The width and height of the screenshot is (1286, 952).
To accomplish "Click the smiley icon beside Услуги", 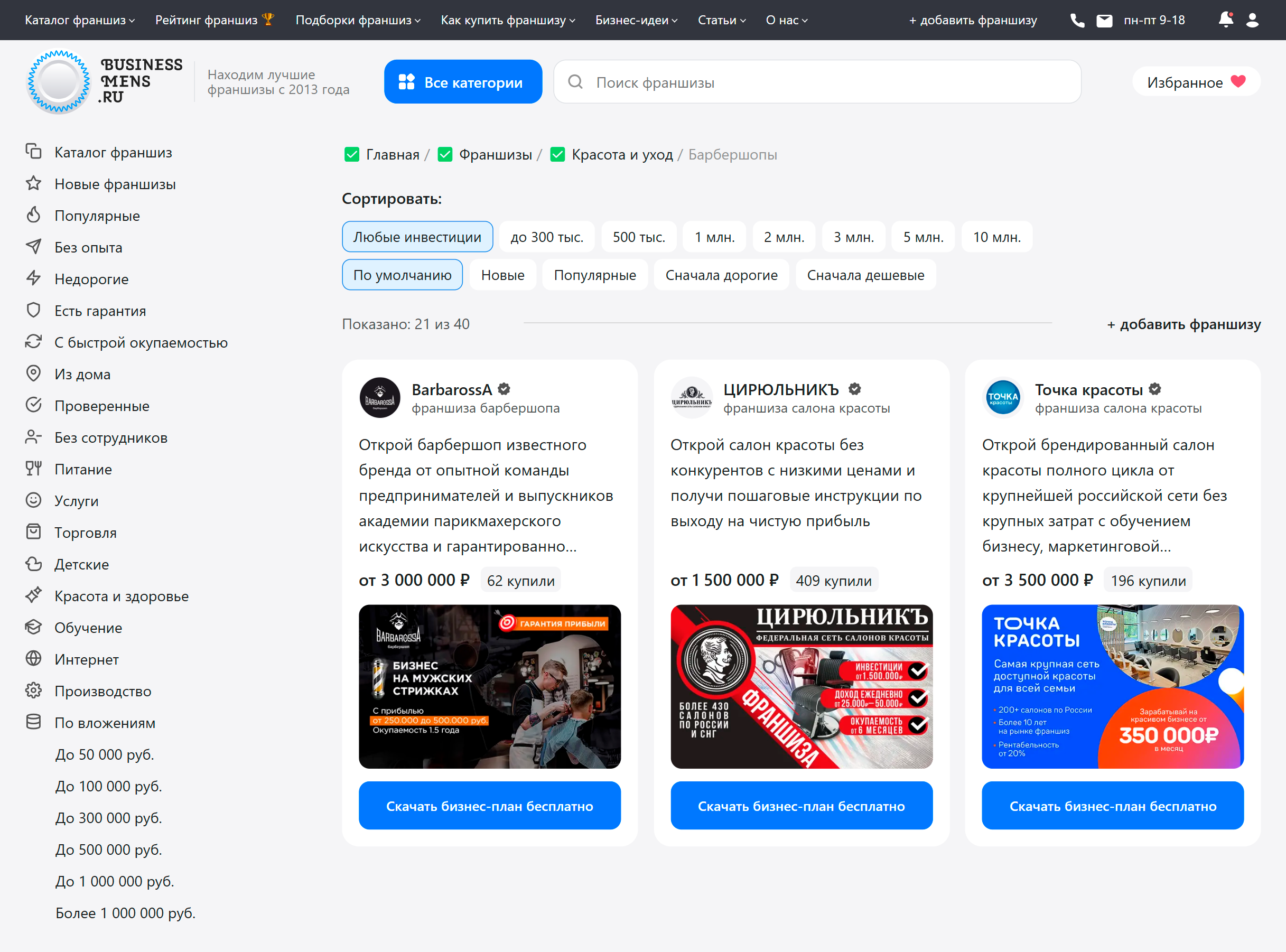I will pos(33,500).
